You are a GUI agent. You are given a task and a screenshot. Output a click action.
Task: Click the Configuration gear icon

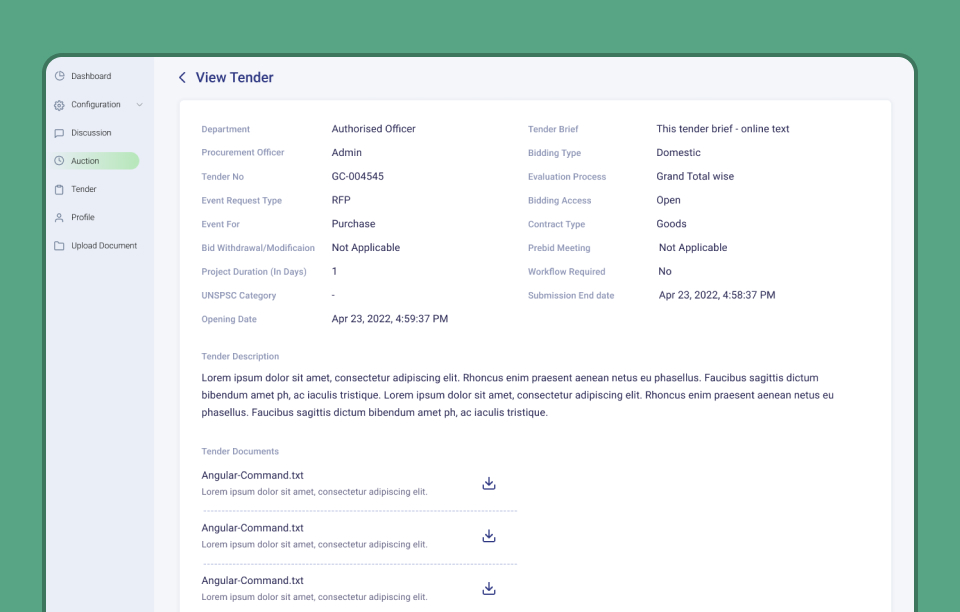(x=59, y=105)
